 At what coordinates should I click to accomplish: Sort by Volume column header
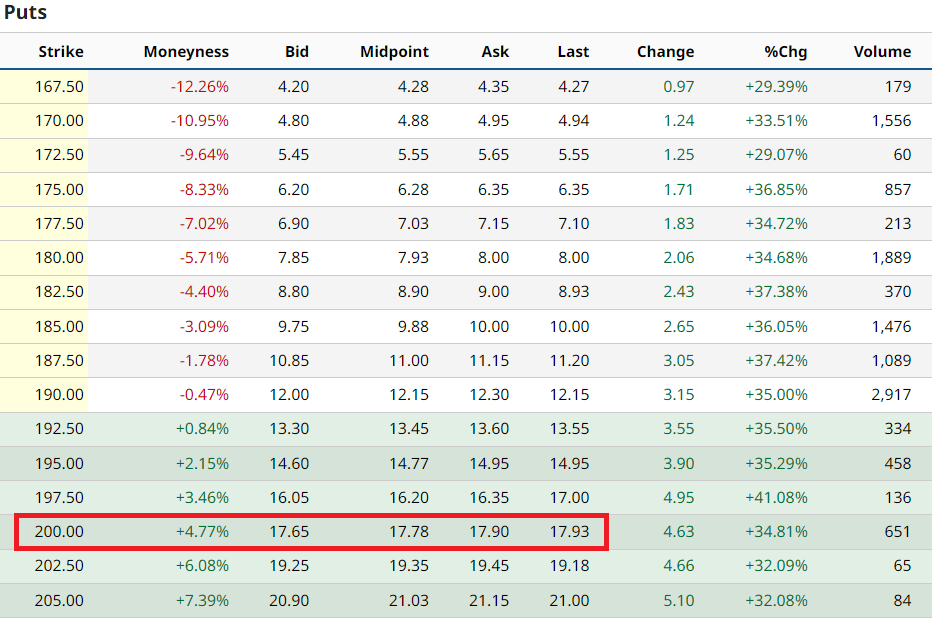tap(882, 52)
